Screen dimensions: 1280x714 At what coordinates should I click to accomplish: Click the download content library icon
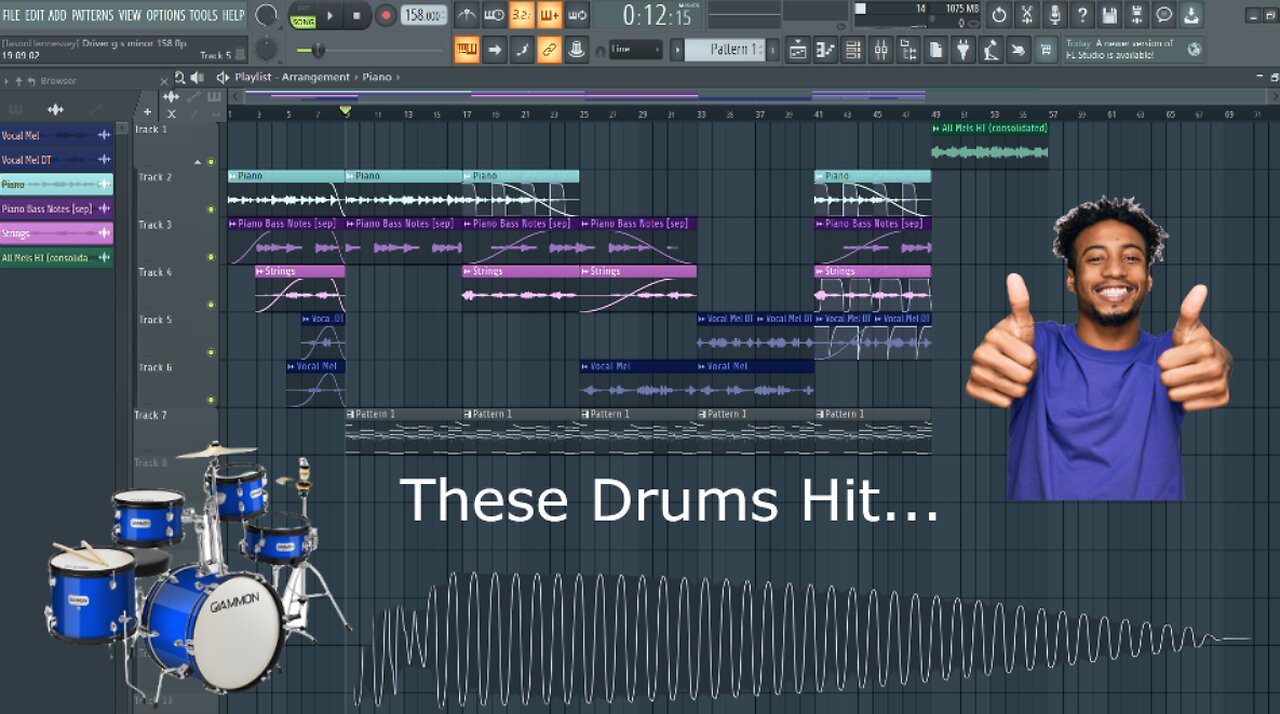click(1190, 15)
